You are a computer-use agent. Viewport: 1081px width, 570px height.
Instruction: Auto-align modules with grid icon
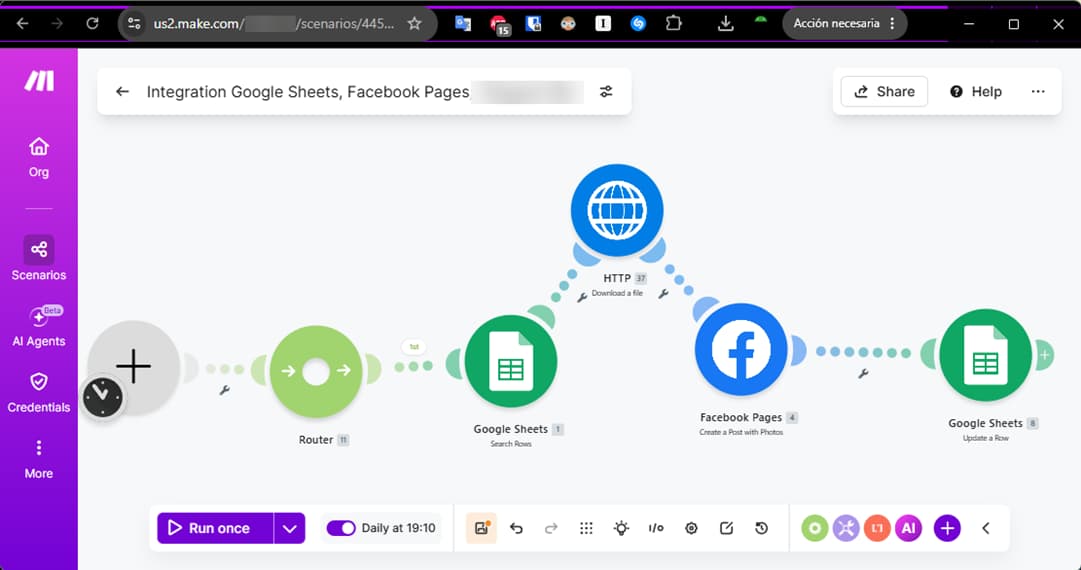[586, 528]
